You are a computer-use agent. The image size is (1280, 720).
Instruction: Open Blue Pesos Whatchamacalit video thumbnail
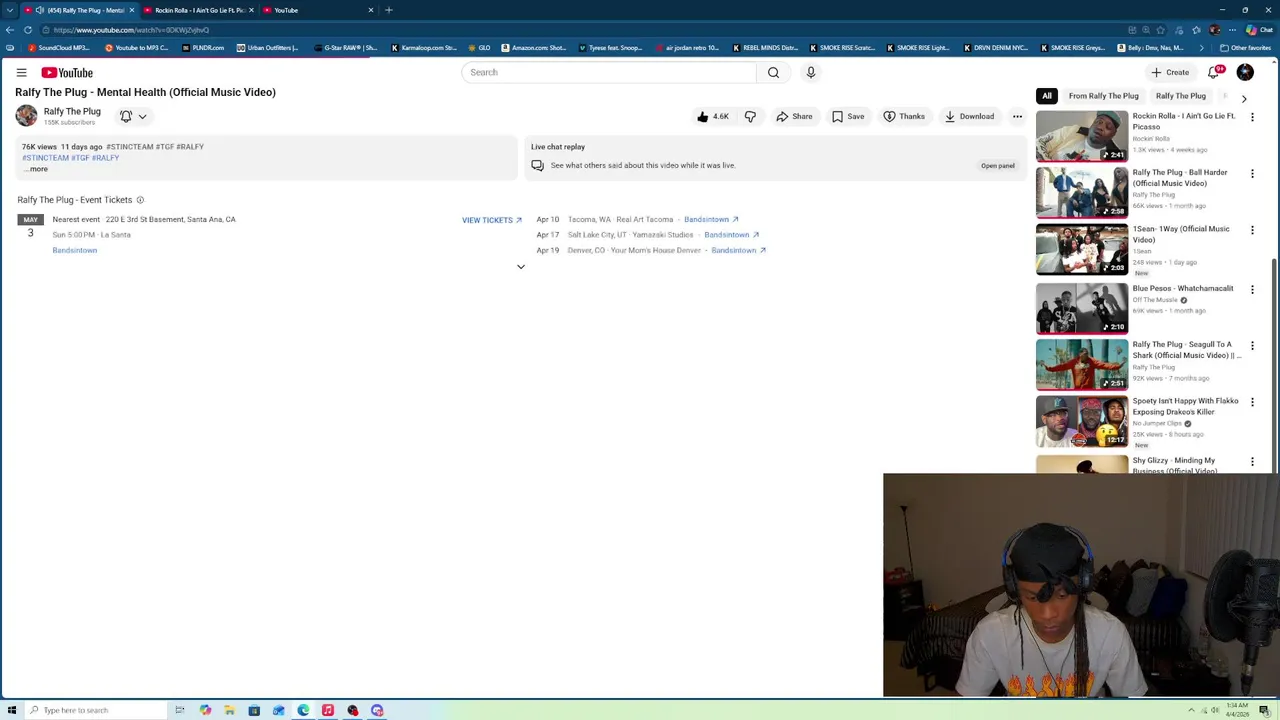point(1082,308)
